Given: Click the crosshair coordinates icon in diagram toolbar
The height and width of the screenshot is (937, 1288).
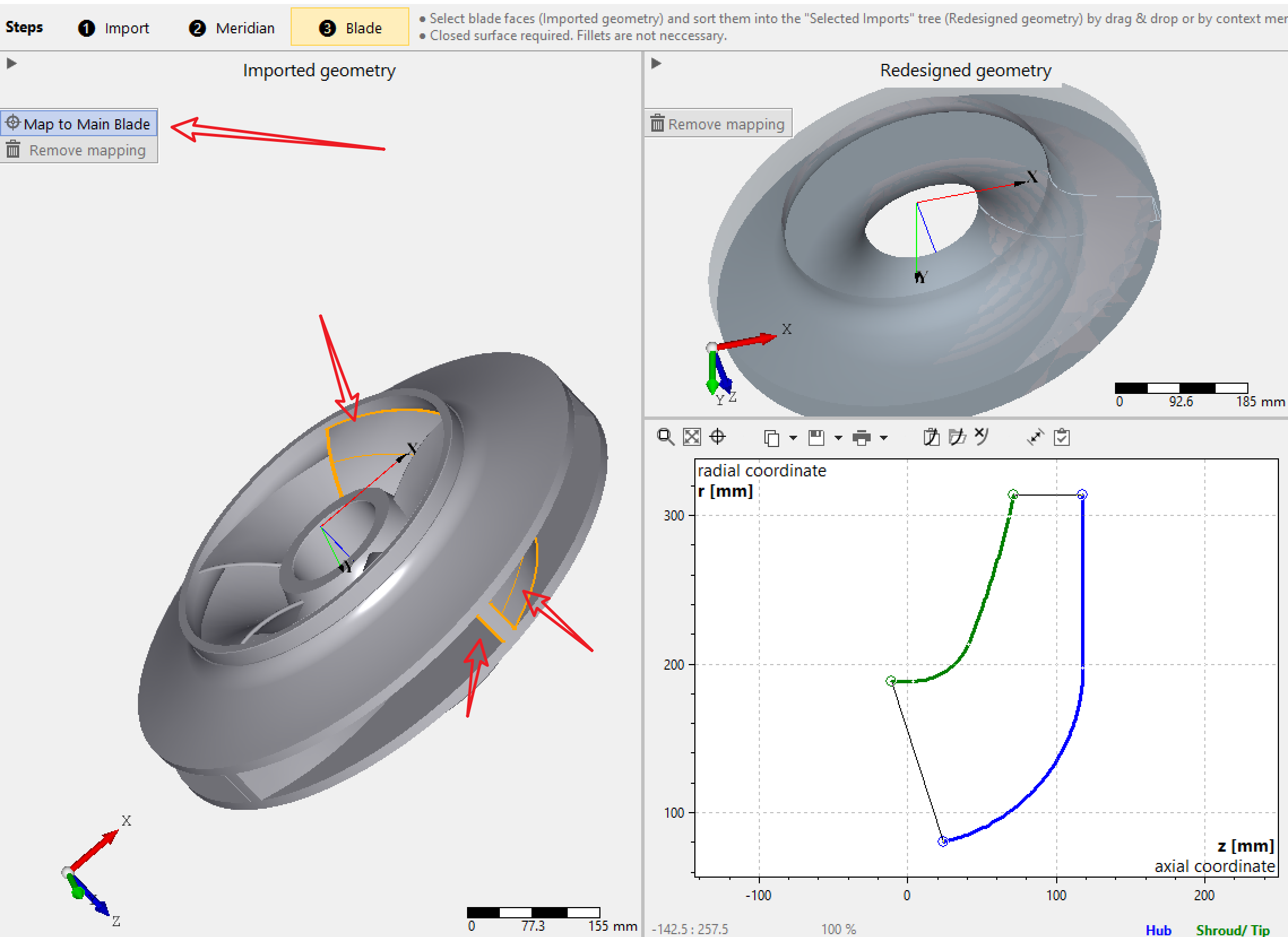Looking at the screenshot, I should coord(718,437).
